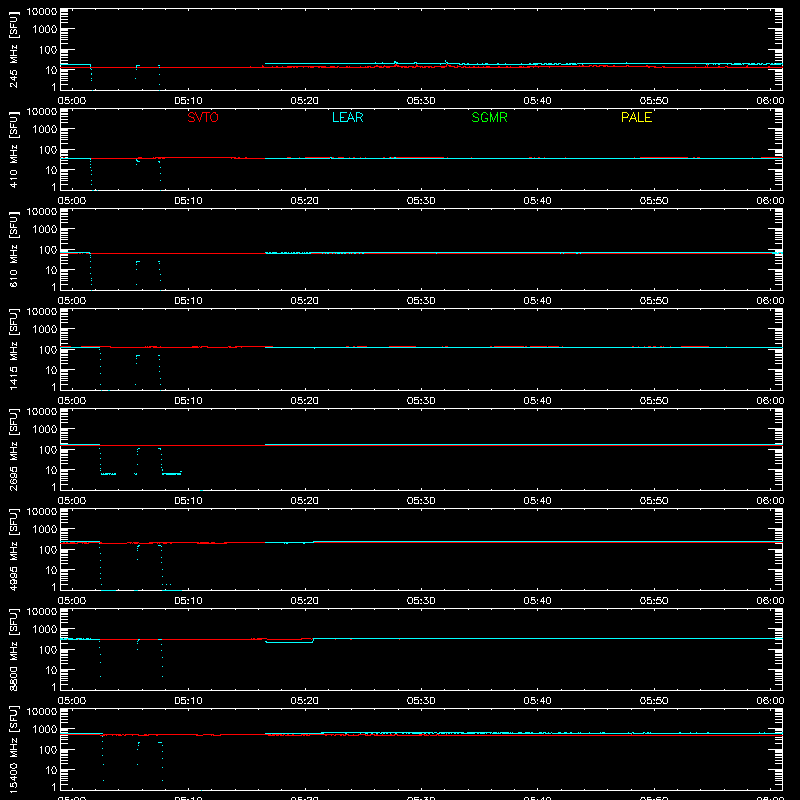
Task: Select the '4995 MHz [SFU]' axis title
Action: tap(13, 549)
